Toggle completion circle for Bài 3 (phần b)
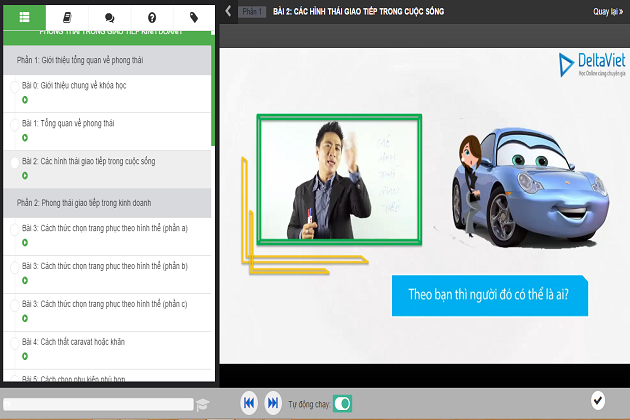Image resolution: width=630 pixels, height=420 pixels. click(x=14, y=267)
